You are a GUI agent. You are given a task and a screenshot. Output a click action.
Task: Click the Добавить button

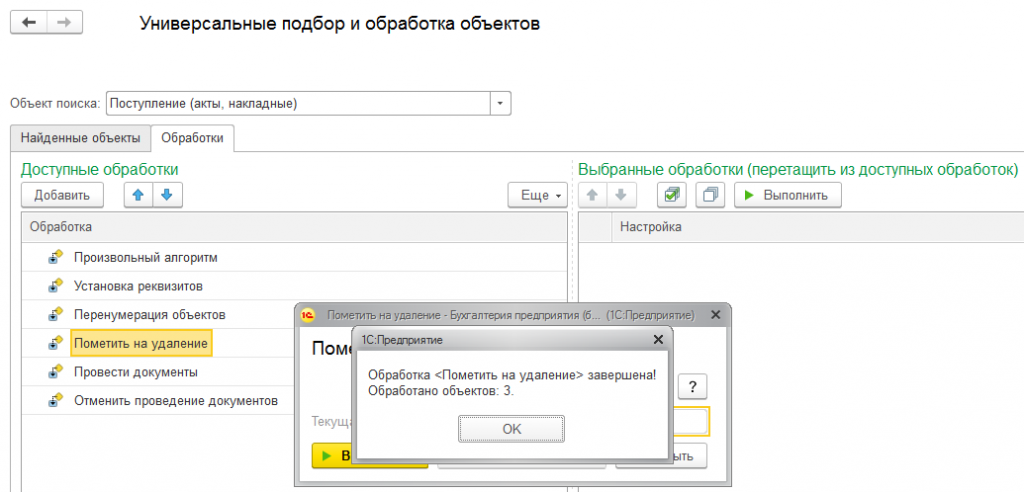[62, 195]
